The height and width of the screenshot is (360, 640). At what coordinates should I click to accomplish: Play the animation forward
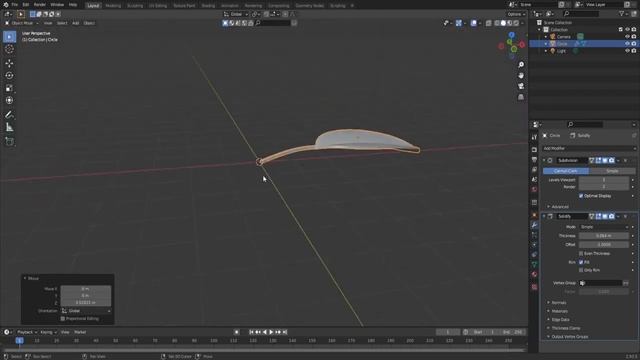(x=271, y=332)
